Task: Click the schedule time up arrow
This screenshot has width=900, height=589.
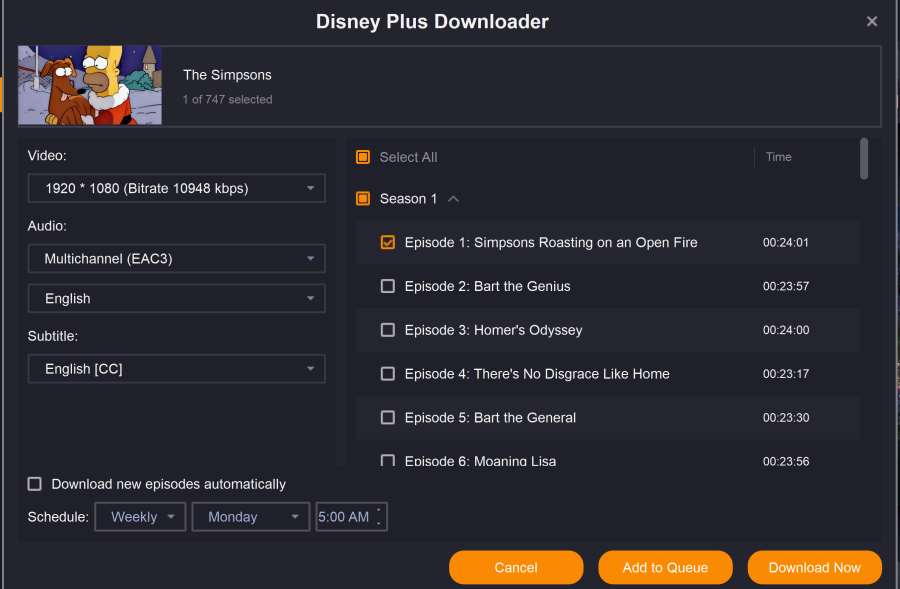Action: pyautogui.click(x=378, y=510)
